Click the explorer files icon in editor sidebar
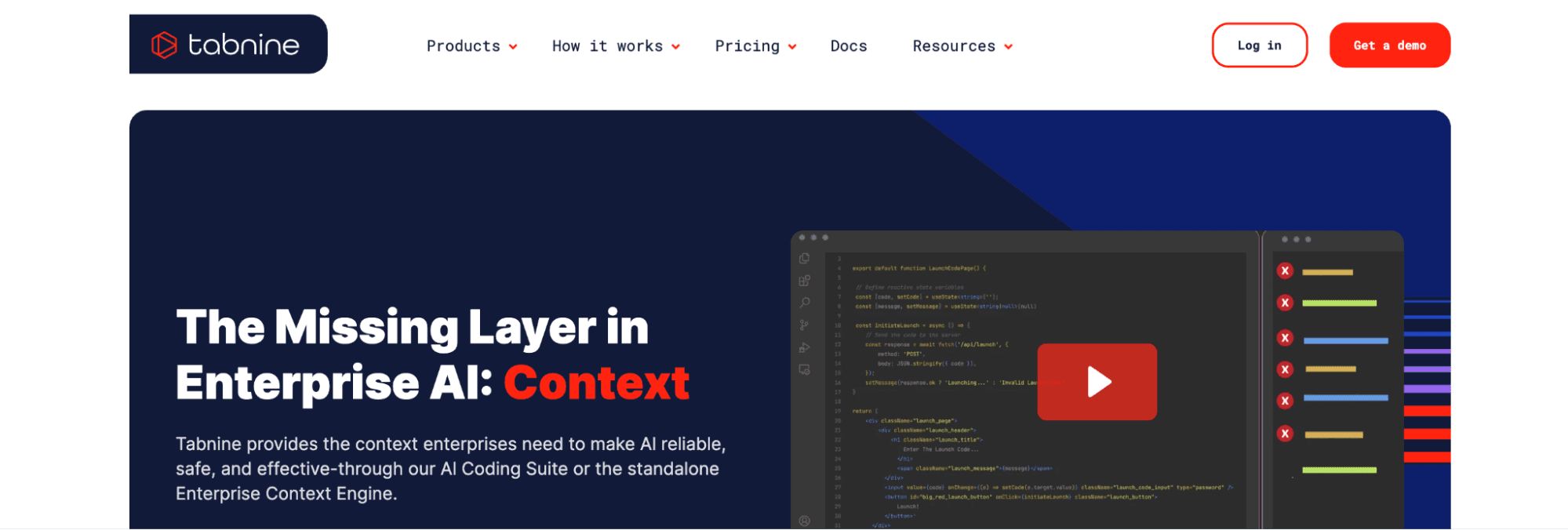Screen dimensions: 1568x530 click(x=804, y=259)
